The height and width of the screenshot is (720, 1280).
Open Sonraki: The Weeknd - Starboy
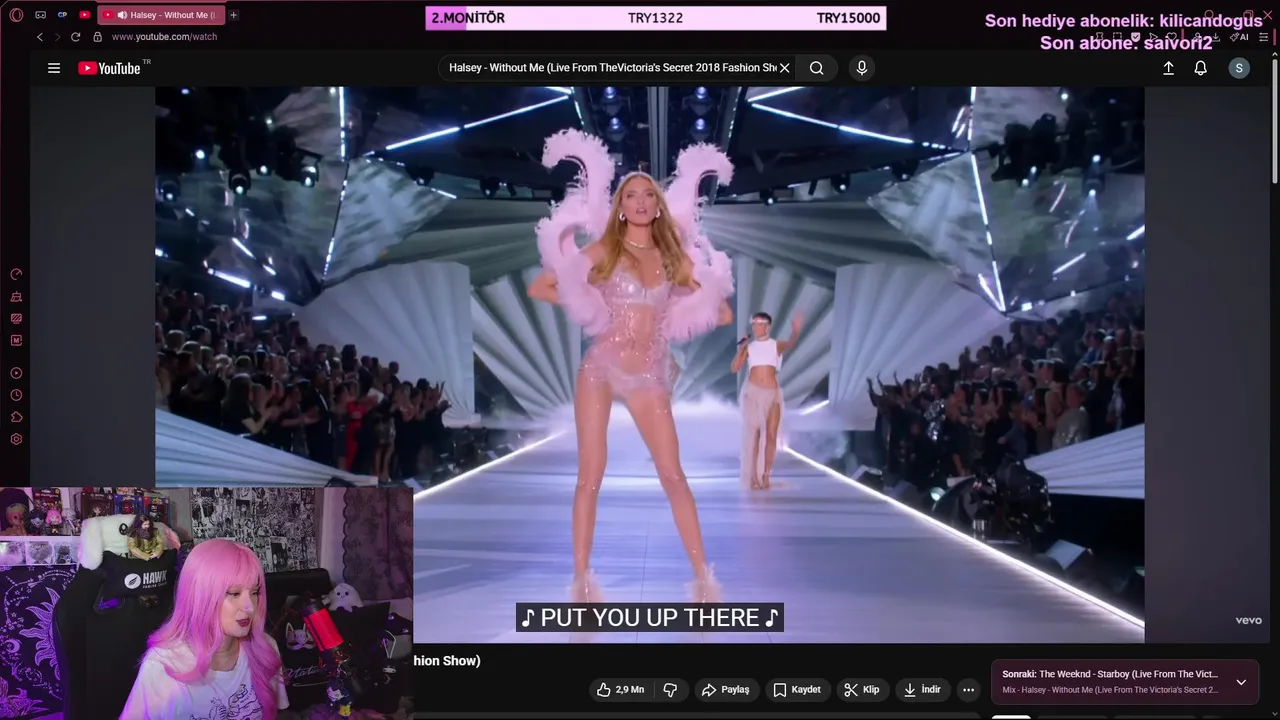pyautogui.click(x=1110, y=675)
